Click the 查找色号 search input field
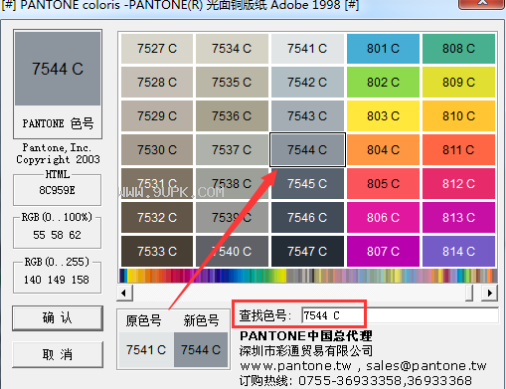The height and width of the screenshot is (389, 506). 399,315
